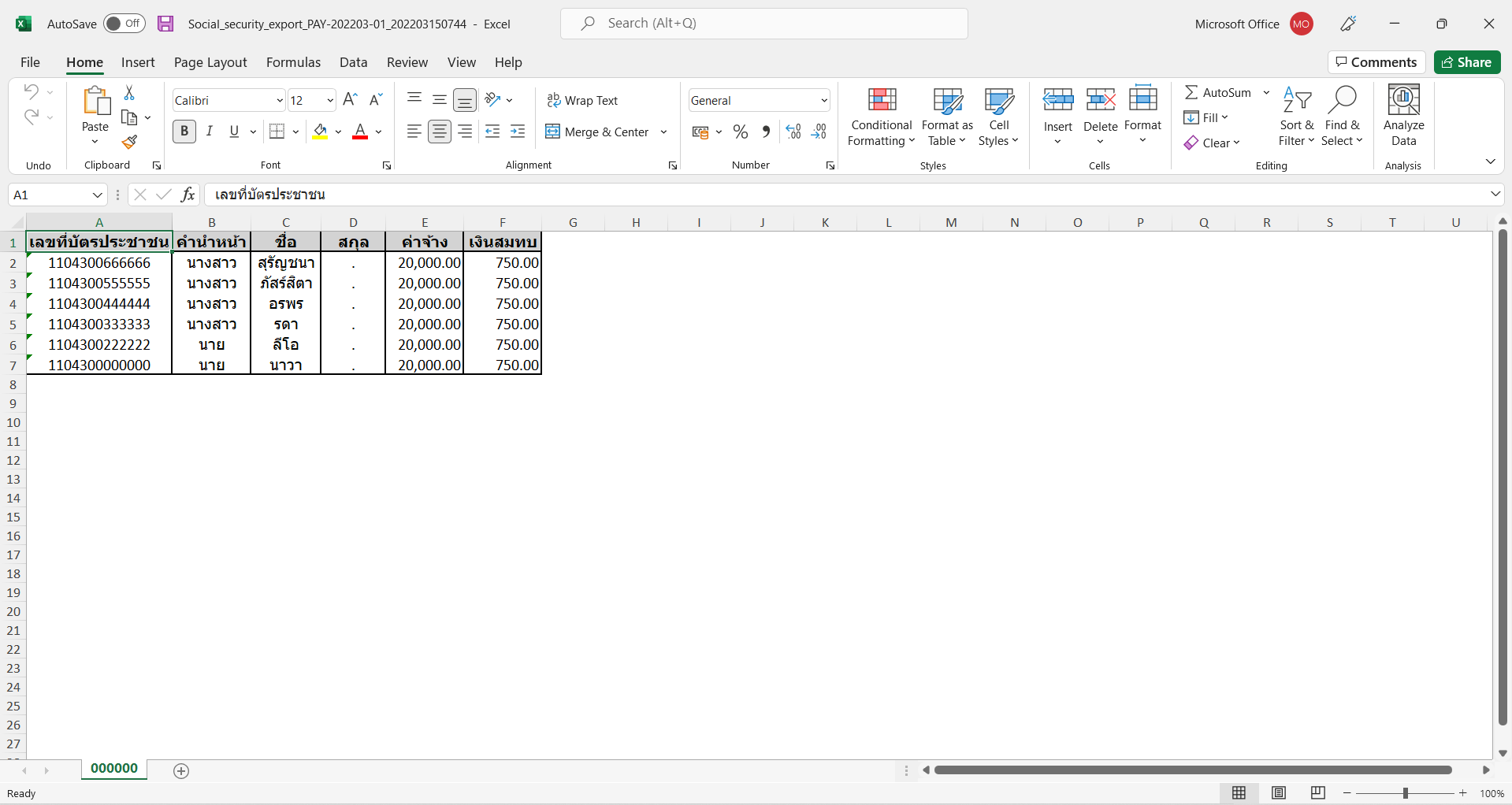Apply bold formatting
This screenshot has width=1512, height=805.
click(184, 131)
